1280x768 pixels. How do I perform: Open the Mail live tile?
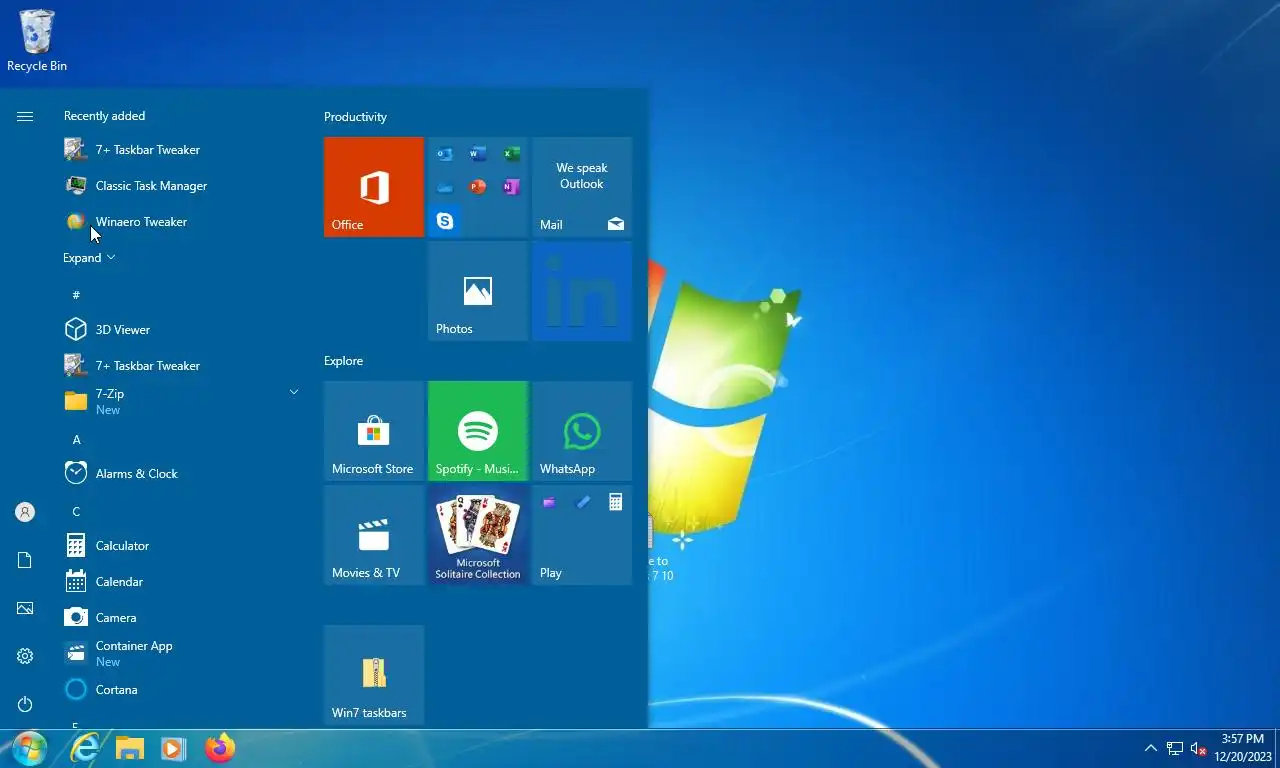[x=582, y=187]
